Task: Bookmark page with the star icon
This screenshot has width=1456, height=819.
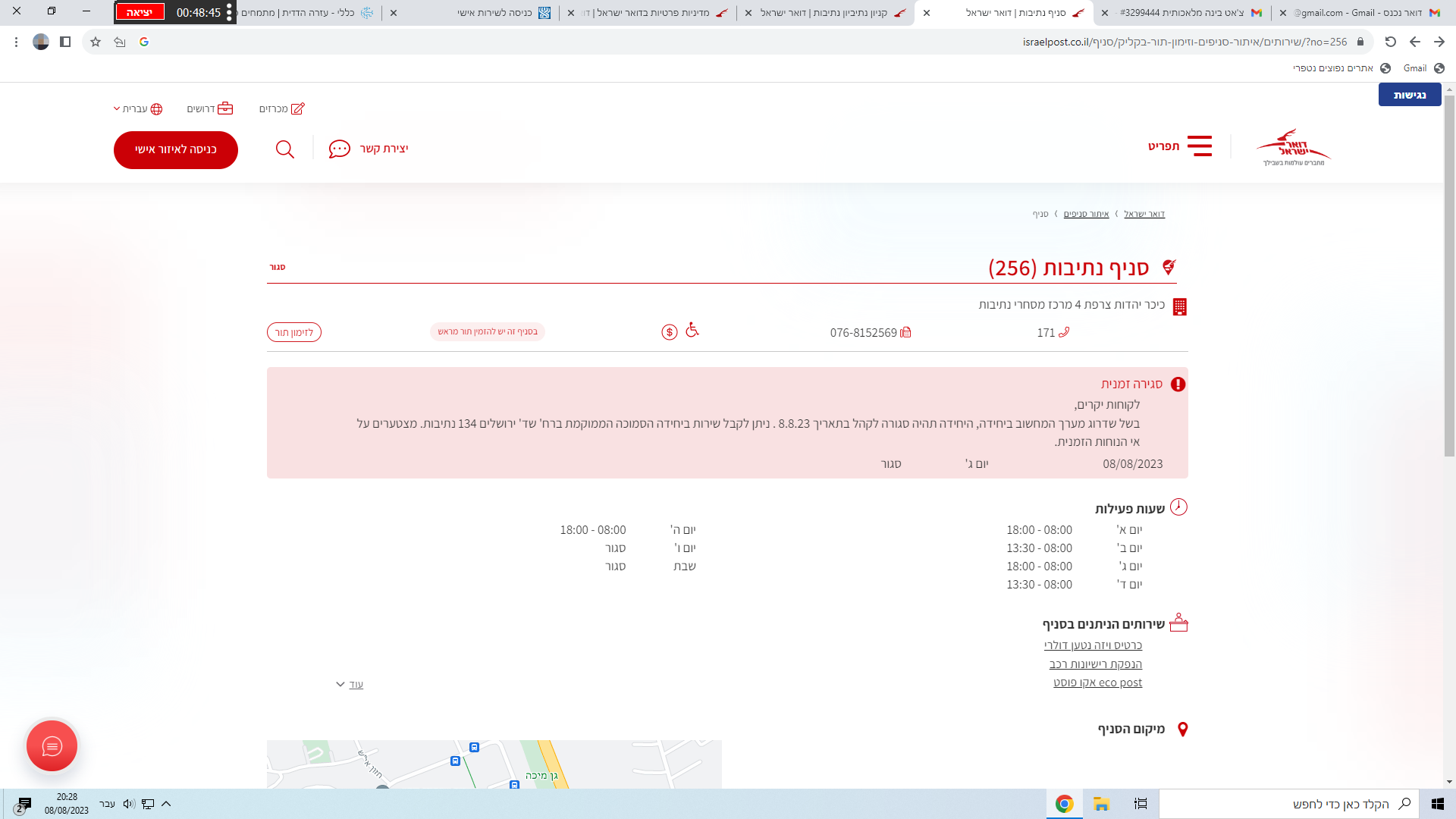Action: (x=96, y=42)
